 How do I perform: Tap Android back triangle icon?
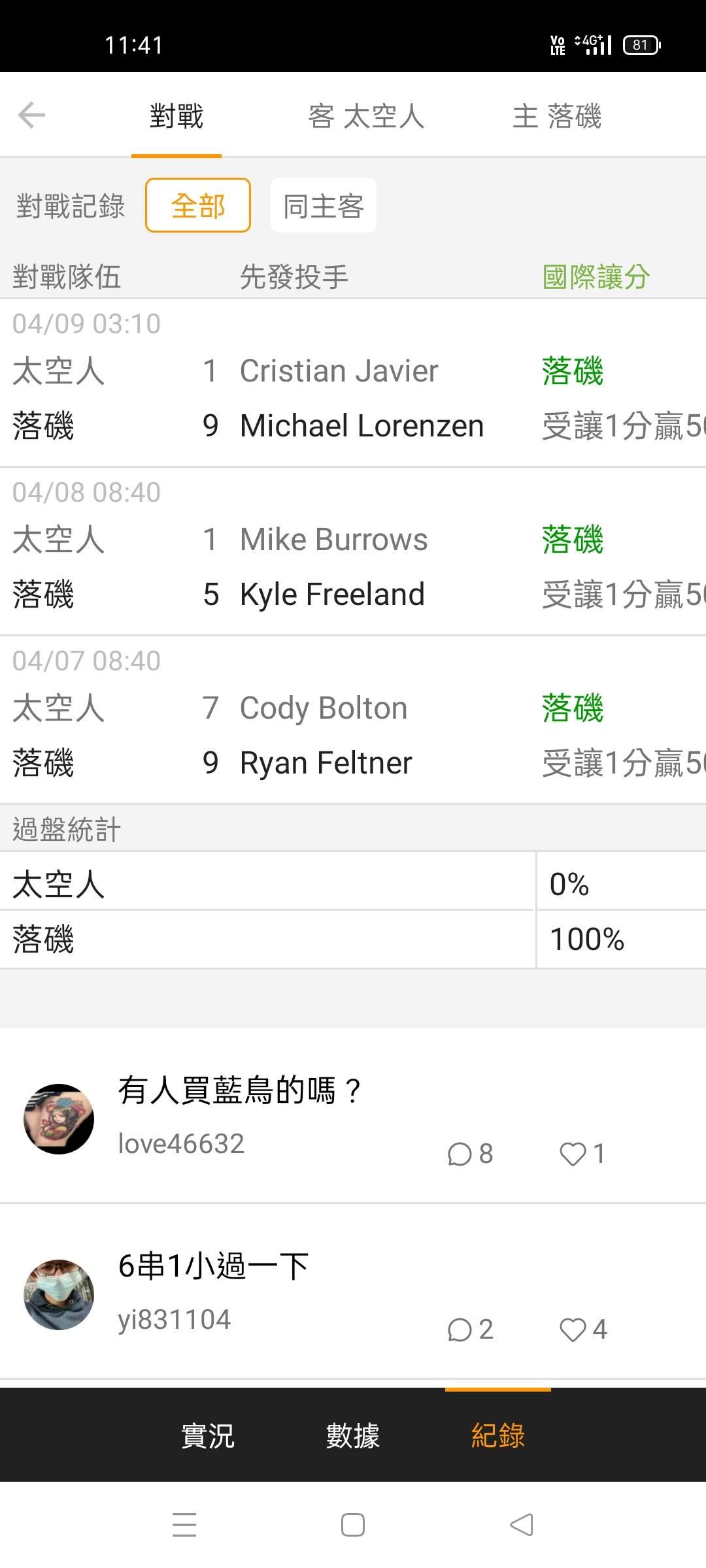click(x=522, y=1525)
